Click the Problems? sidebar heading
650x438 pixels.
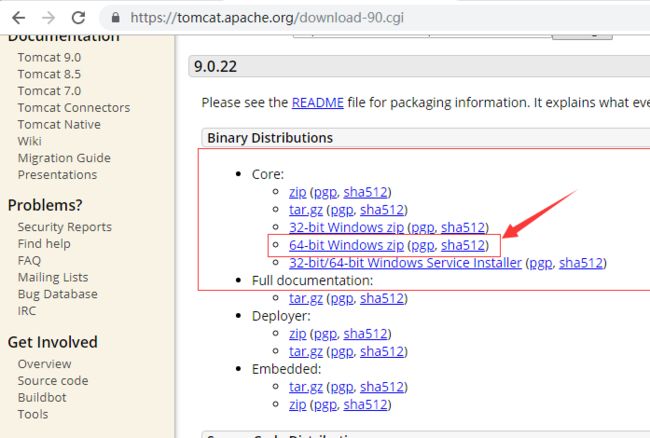pos(45,205)
